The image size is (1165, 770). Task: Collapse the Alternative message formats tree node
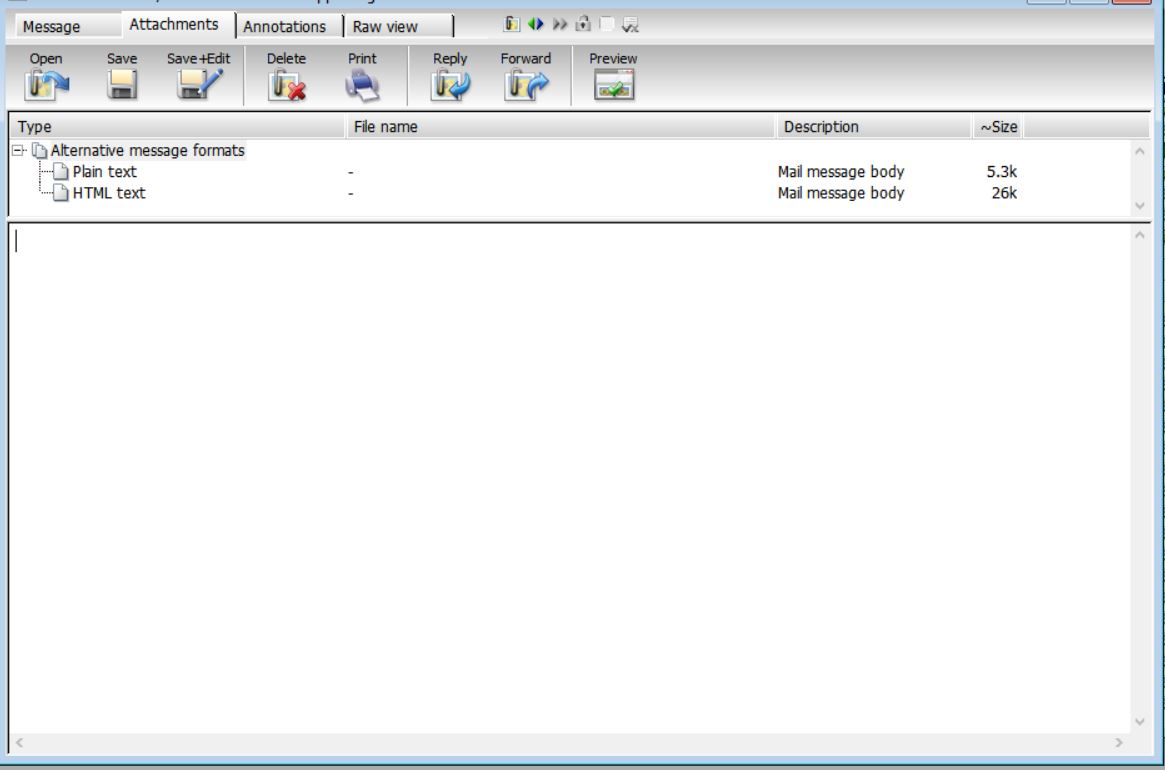pyautogui.click(x=17, y=151)
